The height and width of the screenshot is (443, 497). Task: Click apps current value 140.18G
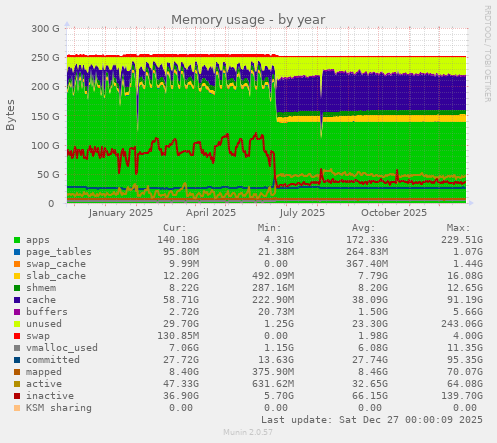(x=178, y=240)
